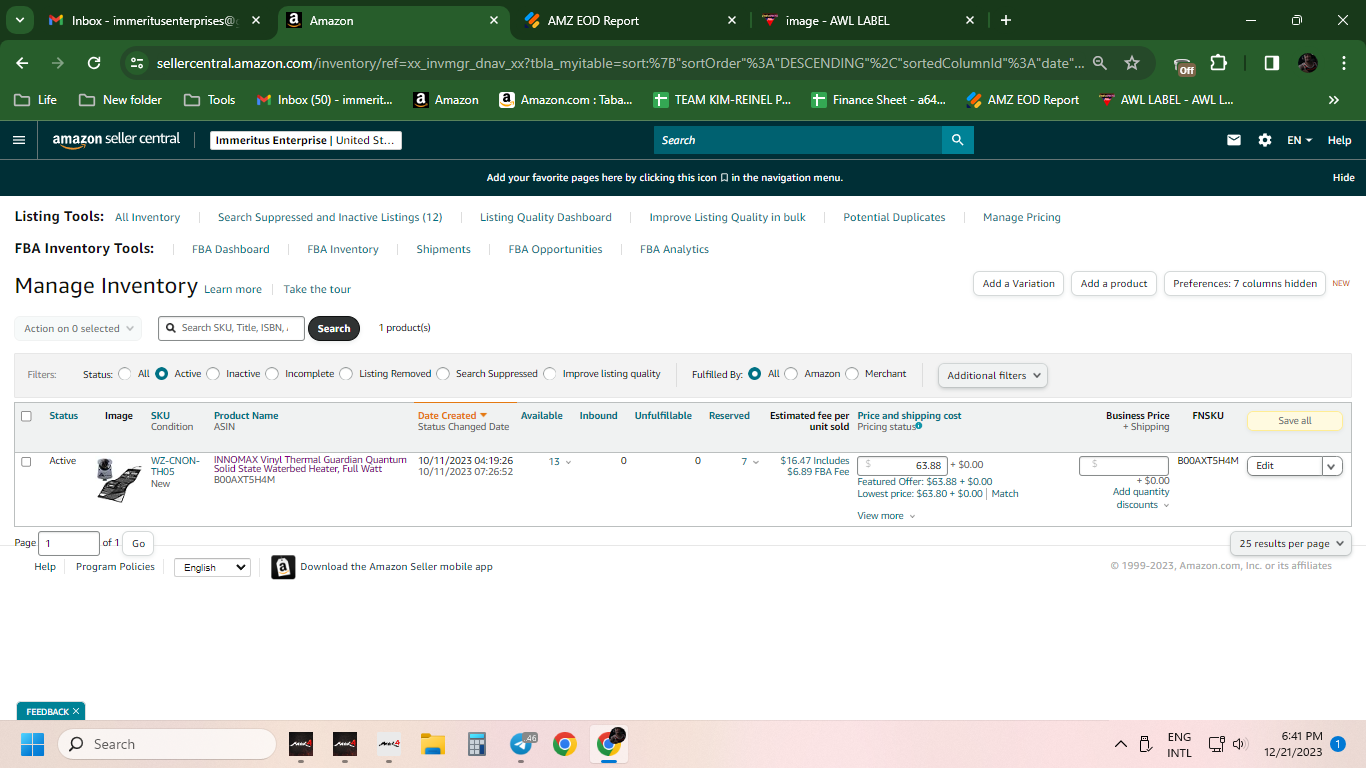Select the Listing Removed status filter
The height and width of the screenshot is (768, 1366).
click(346, 374)
